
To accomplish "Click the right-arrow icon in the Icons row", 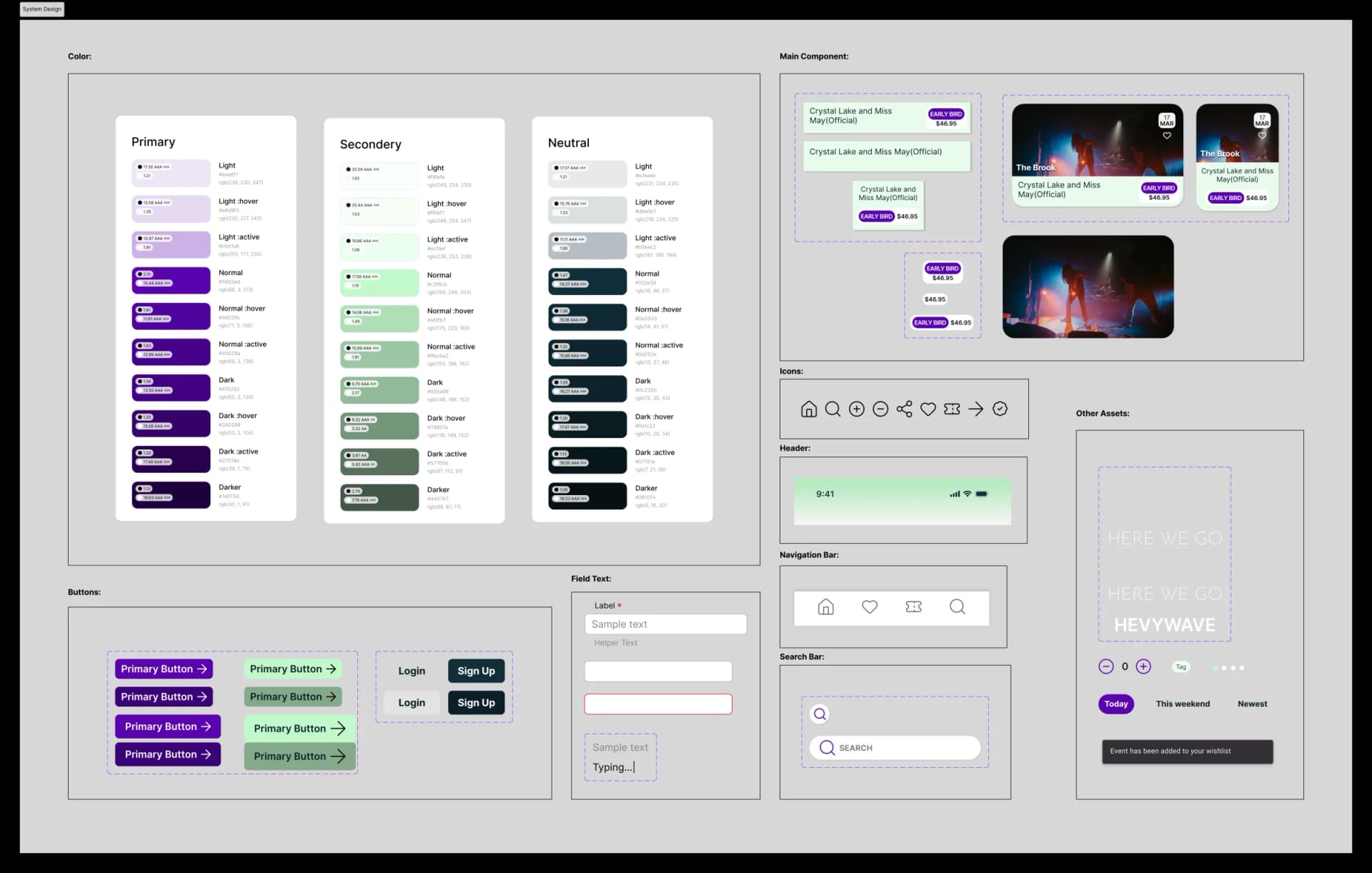I will [976, 409].
